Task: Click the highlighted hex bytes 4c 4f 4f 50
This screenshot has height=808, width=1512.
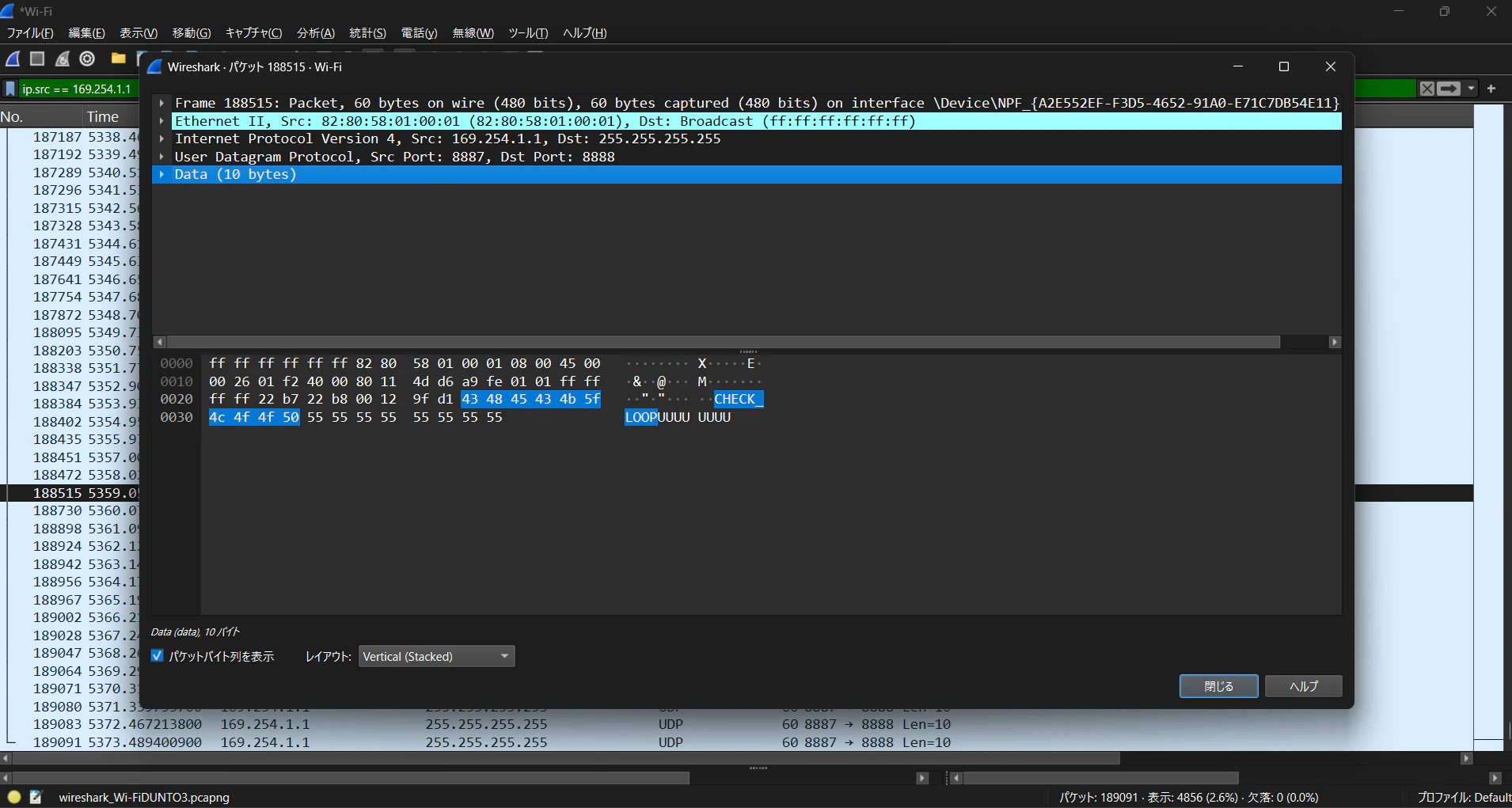Action: (x=254, y=417)
